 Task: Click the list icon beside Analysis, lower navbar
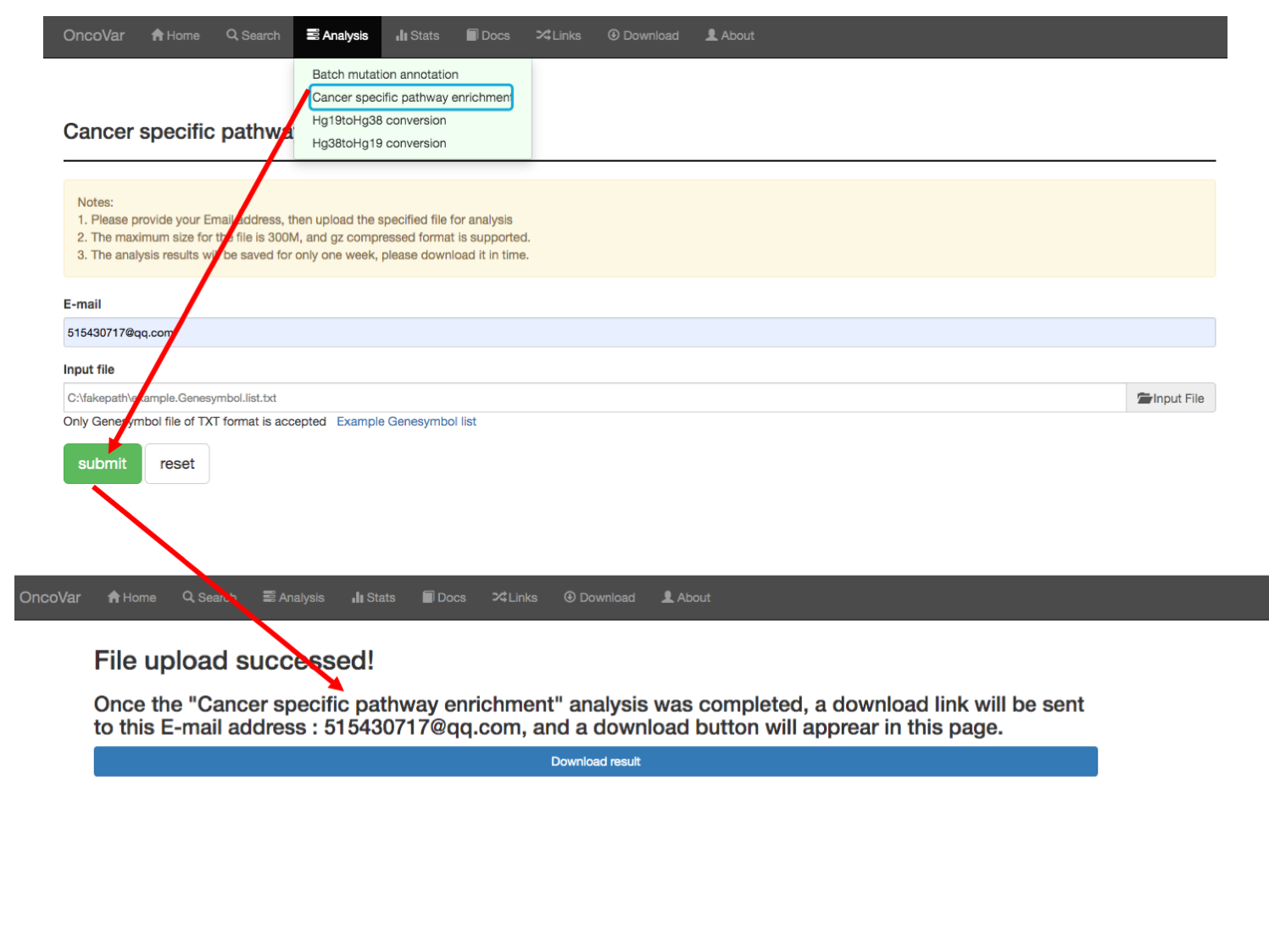270,597
